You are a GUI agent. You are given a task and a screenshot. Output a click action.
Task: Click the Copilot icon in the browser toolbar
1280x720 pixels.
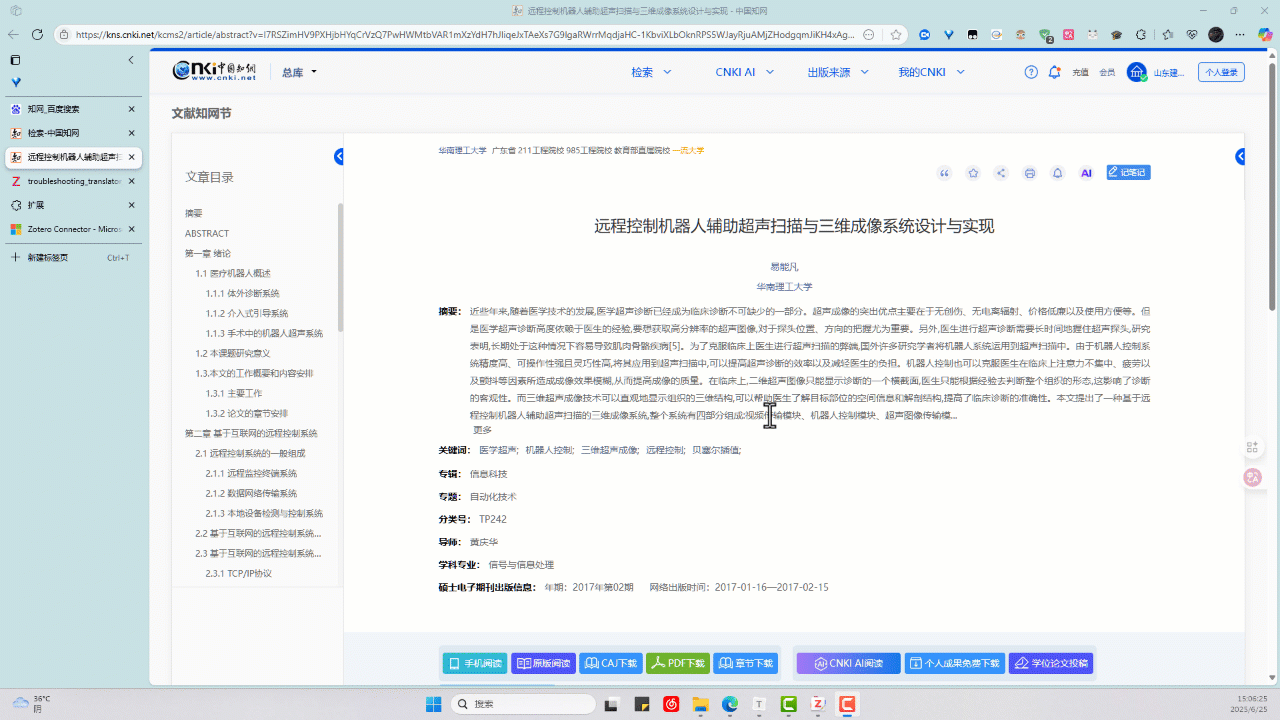point(1266,33)
